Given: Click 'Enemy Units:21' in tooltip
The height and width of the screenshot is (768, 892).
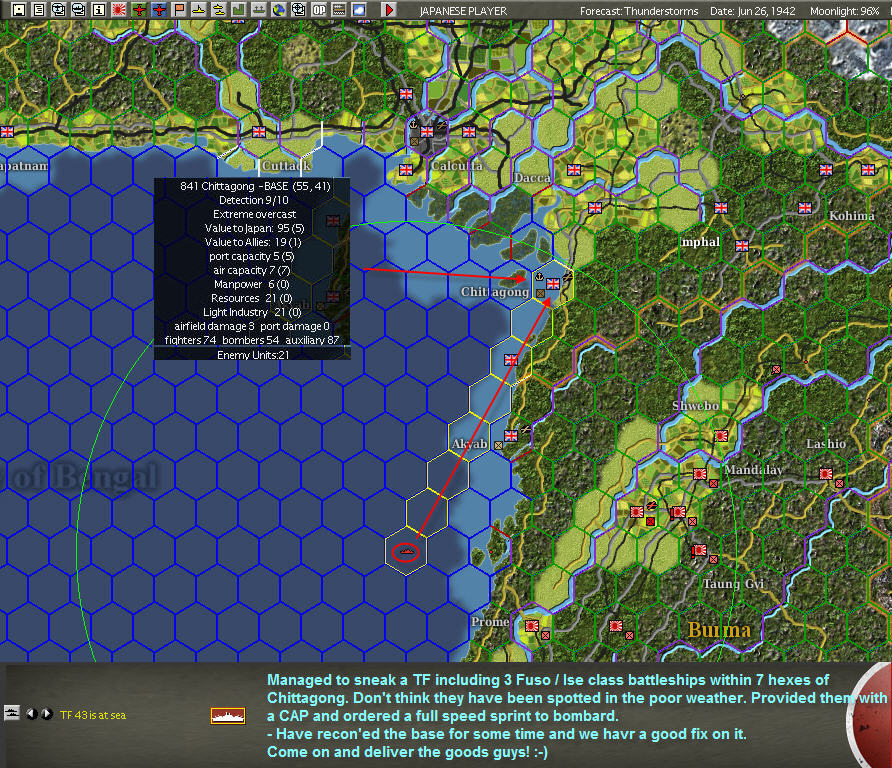Looking at the screenshot, I should click(x=253, y=355).
